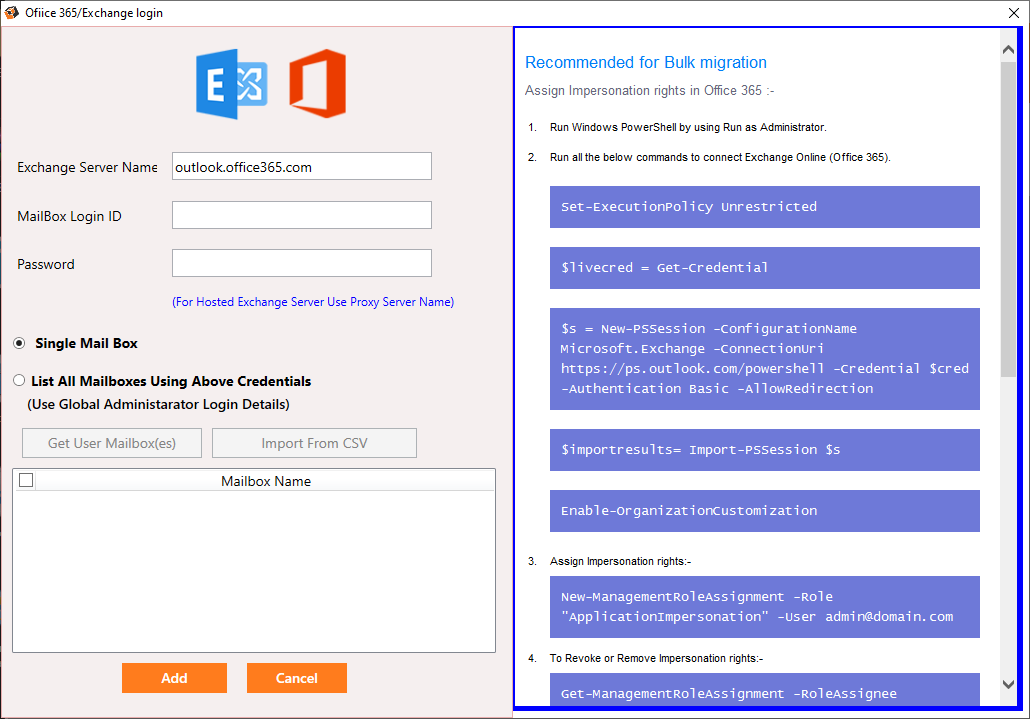
Task: Click the Exchange Server Name field
Action: 301,167
